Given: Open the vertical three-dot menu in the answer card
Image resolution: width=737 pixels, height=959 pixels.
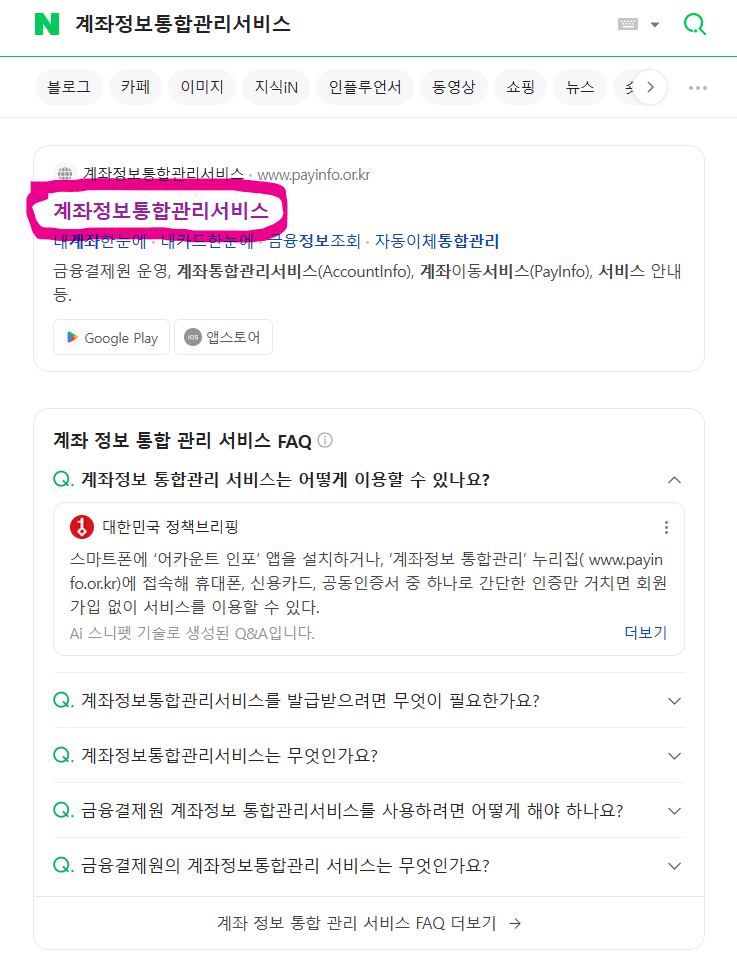Looking at the screenshot, I should pyautogui.click(x=666, y=527).
